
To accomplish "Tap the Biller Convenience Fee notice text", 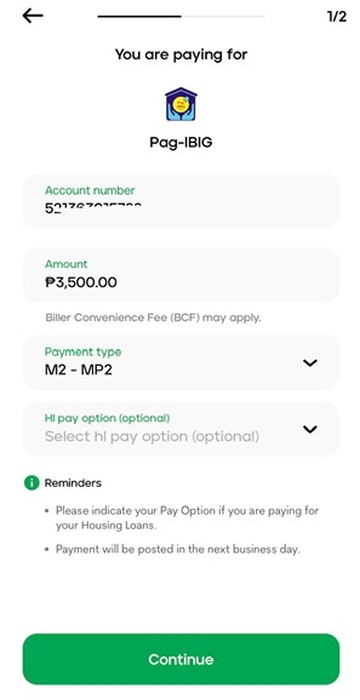I will click(x=153, y=318).
